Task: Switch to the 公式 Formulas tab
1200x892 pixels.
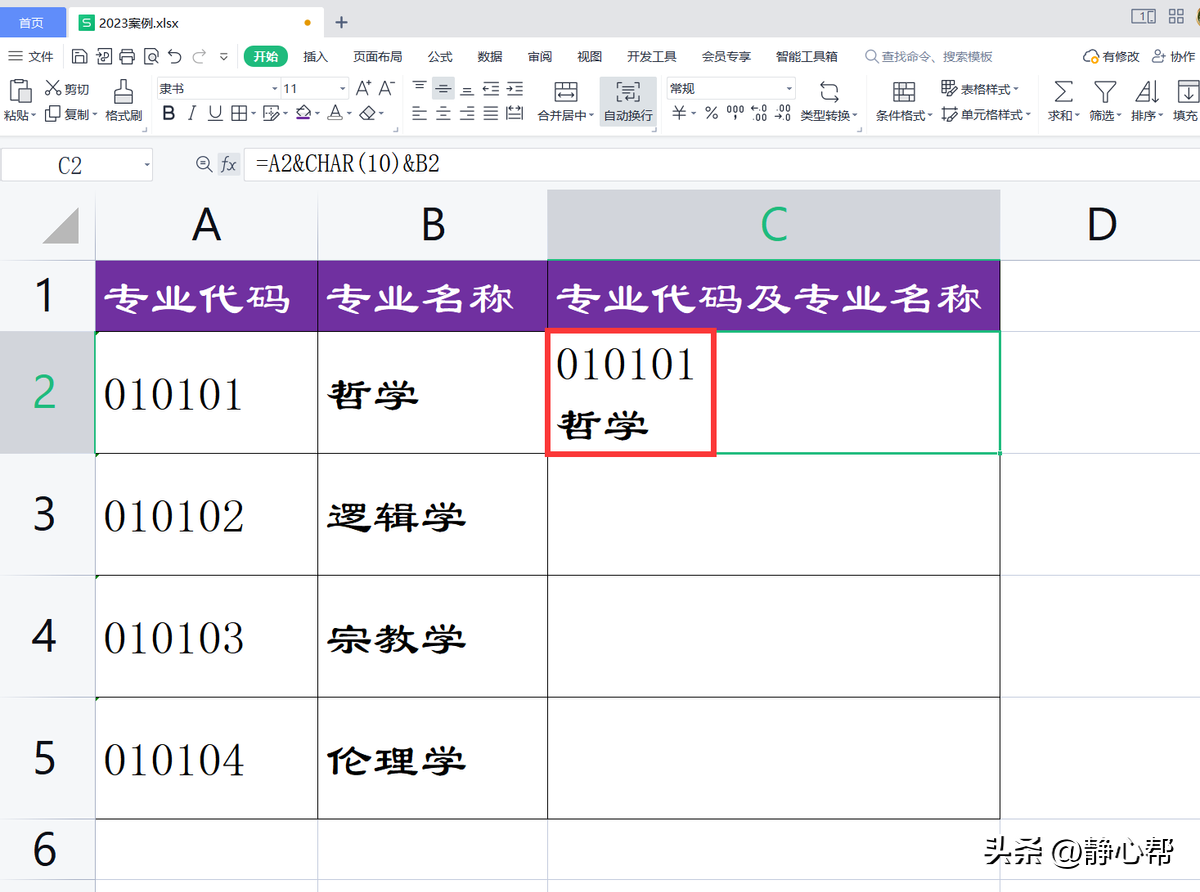Action: coord(440,57)
